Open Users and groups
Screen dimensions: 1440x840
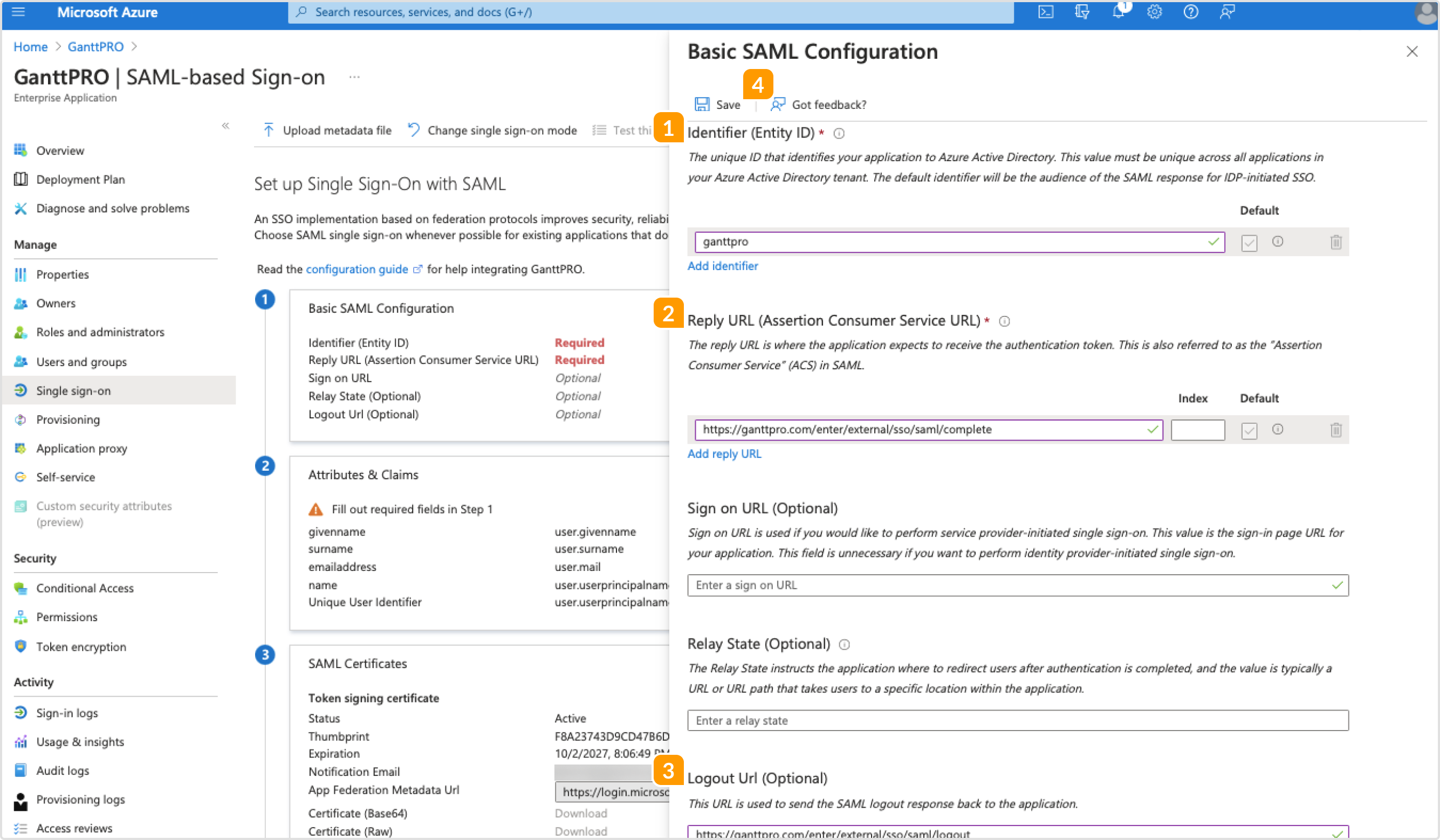pos(82,362)
